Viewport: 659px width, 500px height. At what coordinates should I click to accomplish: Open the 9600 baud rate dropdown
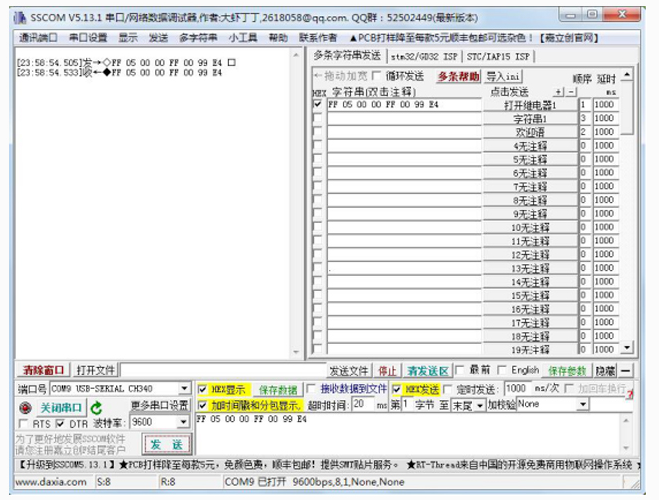point(183,422)
